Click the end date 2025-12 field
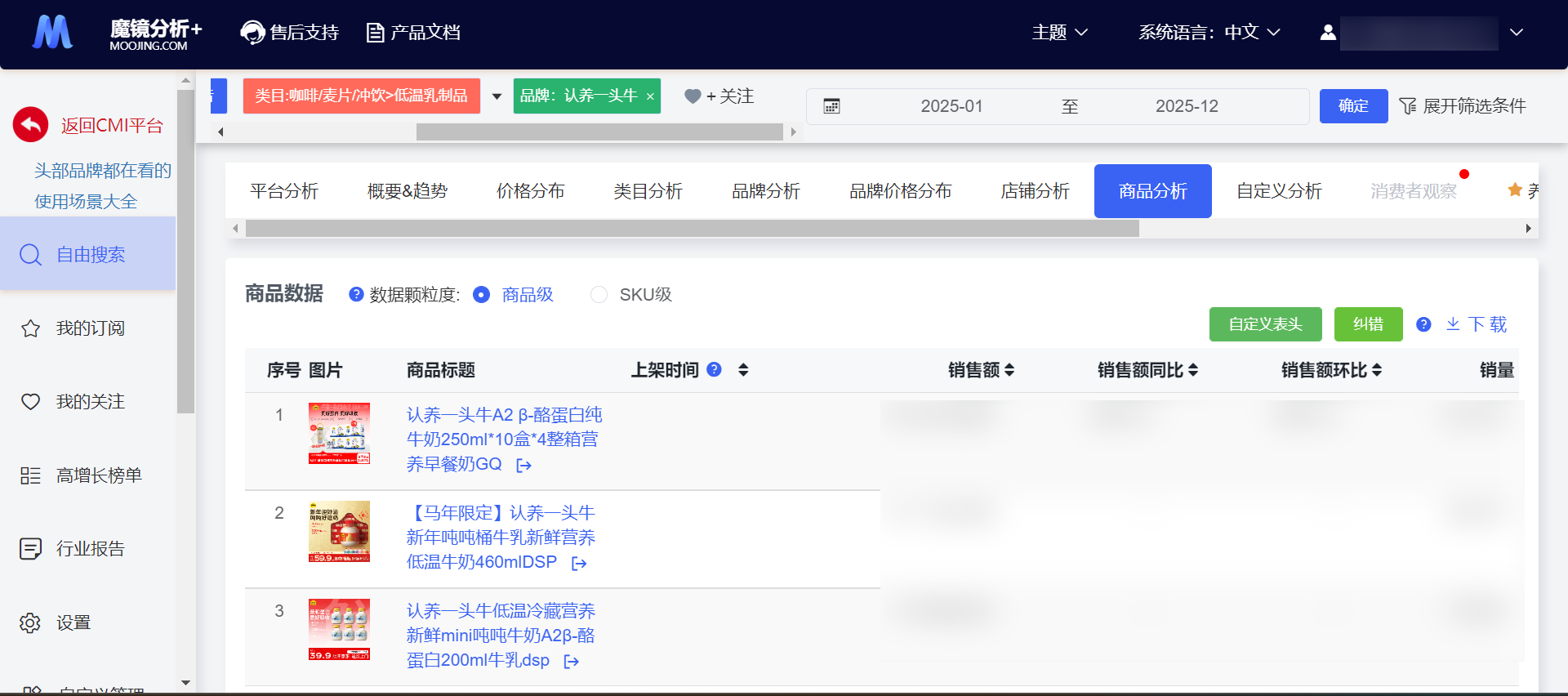 coord(1187,106)
